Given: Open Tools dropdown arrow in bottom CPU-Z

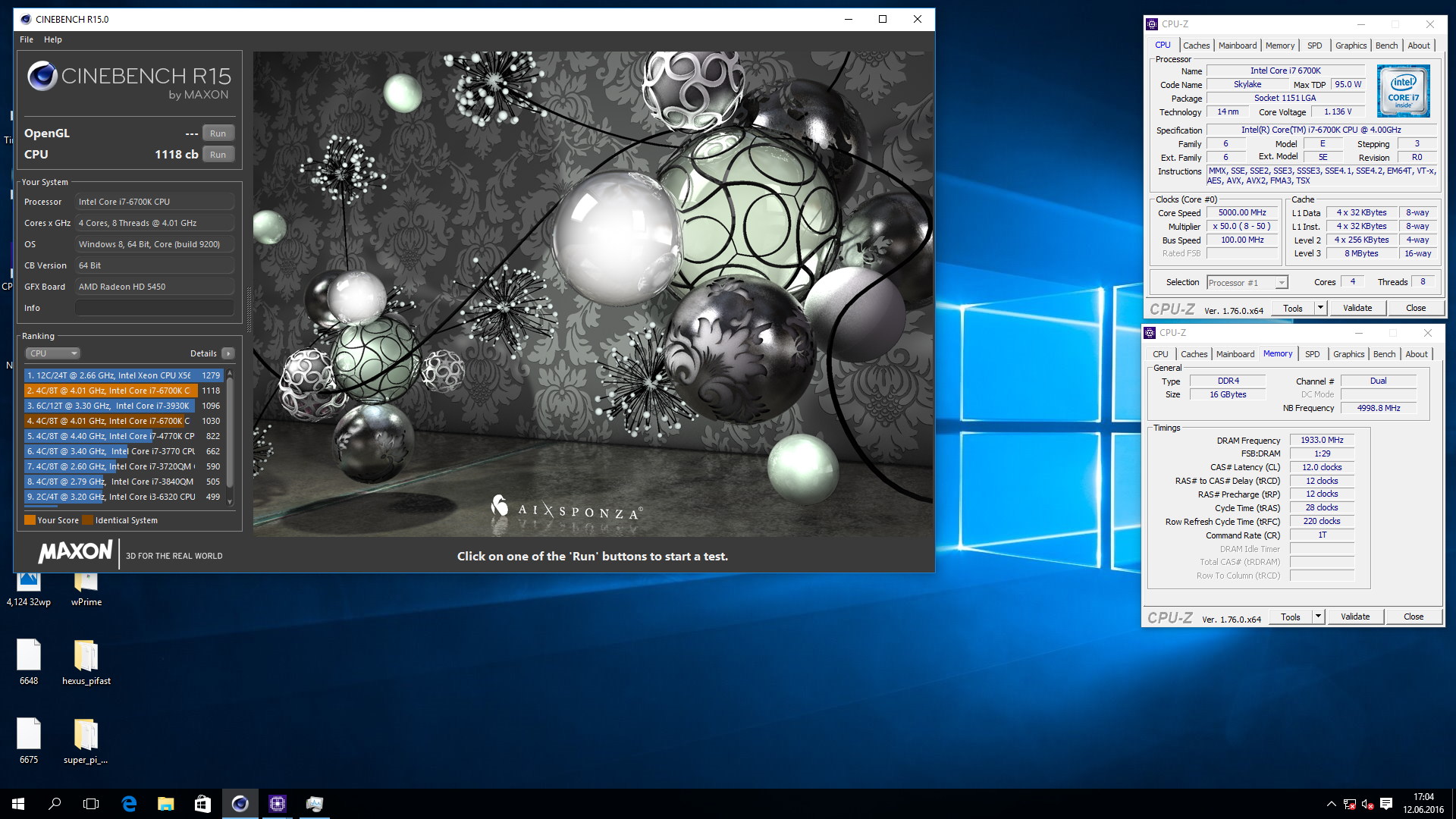Looking at the screenshot, I should click(x=1318, y=617).
